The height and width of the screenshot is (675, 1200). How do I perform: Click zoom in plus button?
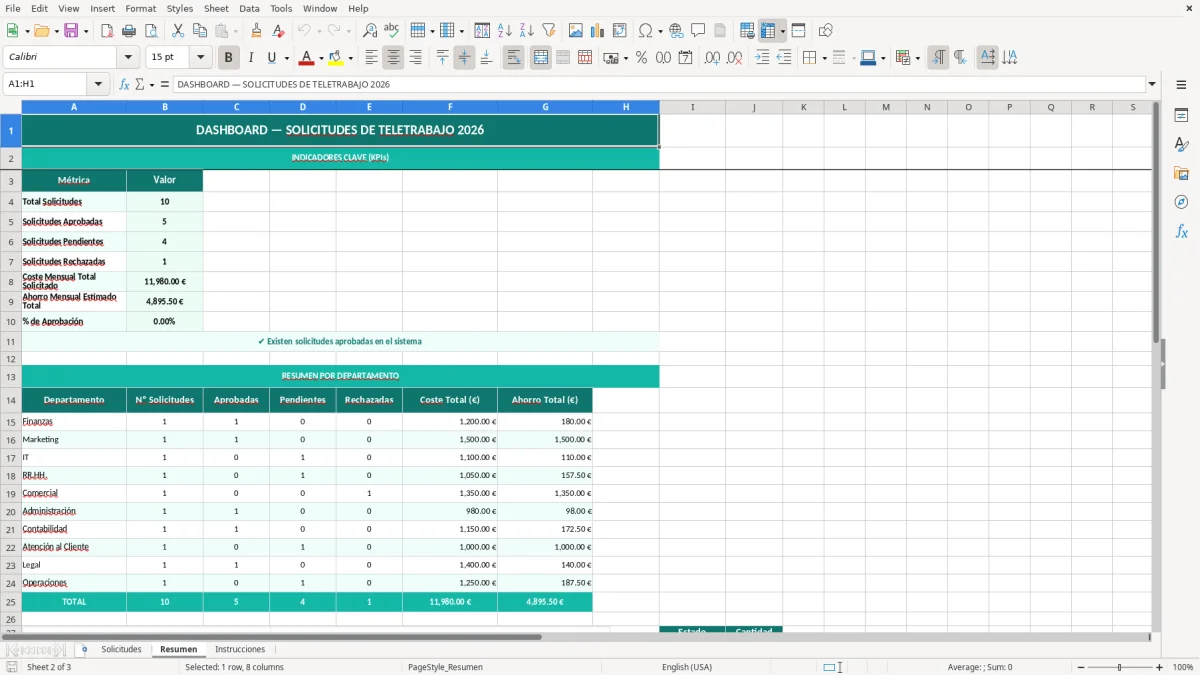tap(1159, 667)
